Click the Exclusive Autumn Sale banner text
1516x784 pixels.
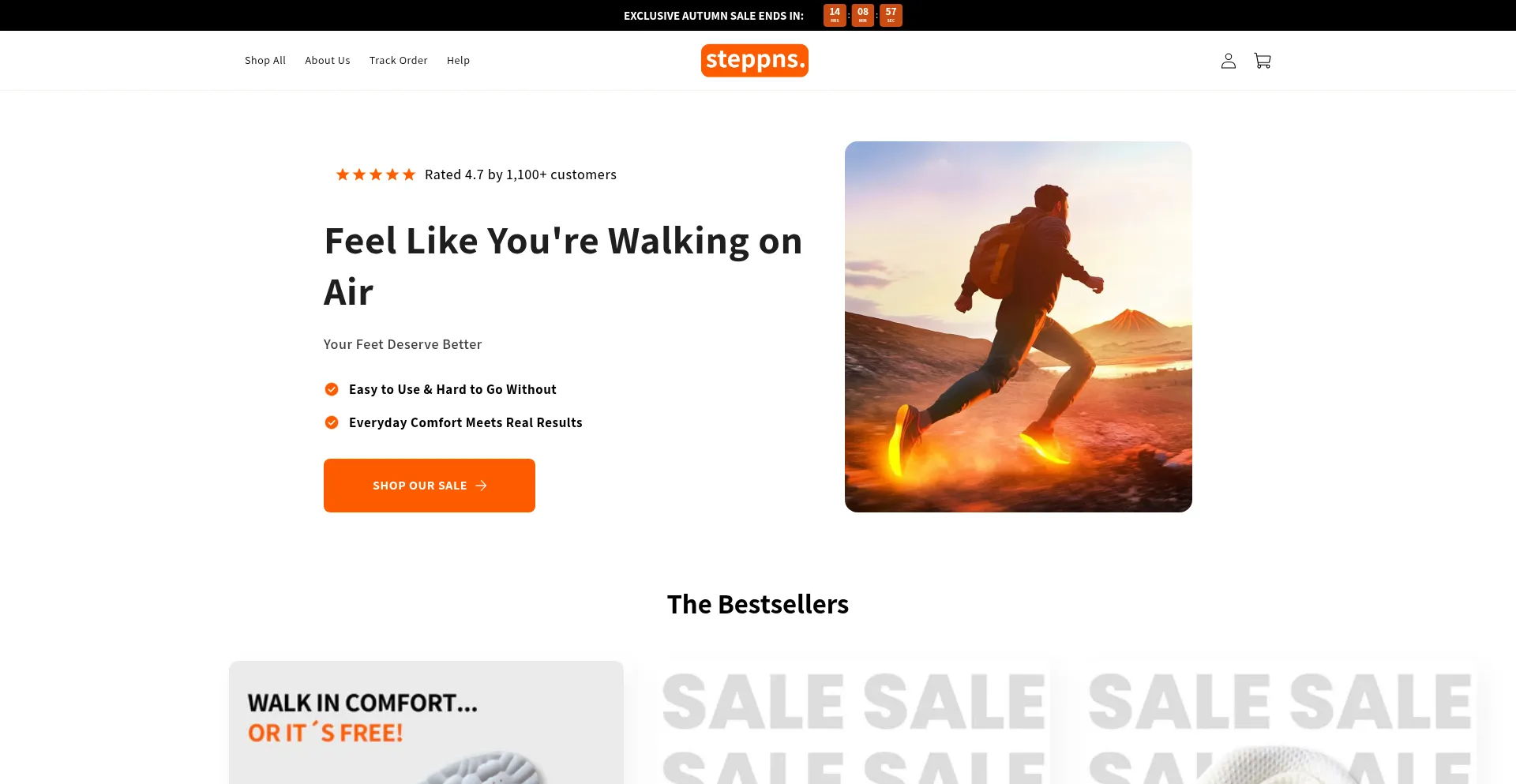[714, 16]
